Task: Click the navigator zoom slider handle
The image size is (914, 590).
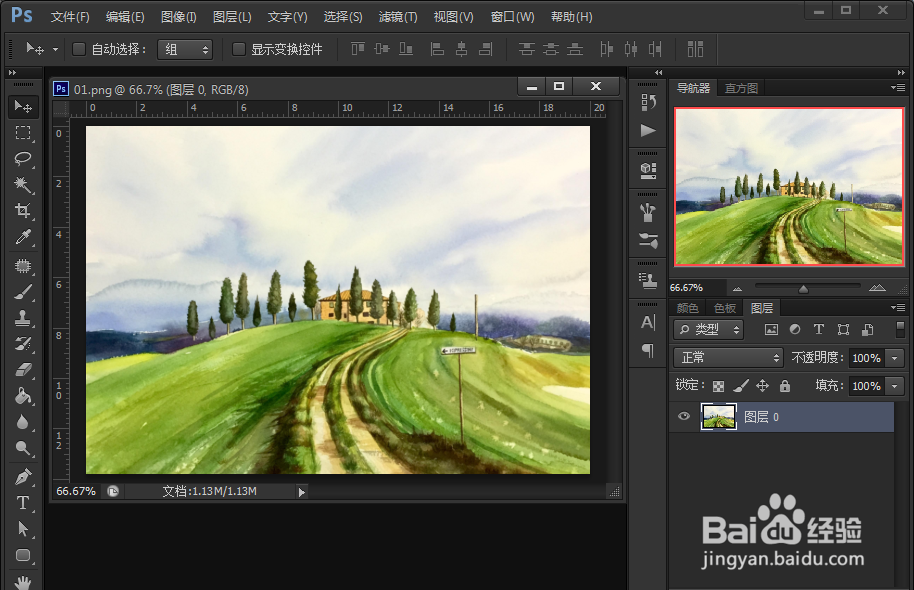Action: click(x=803, y=289)
